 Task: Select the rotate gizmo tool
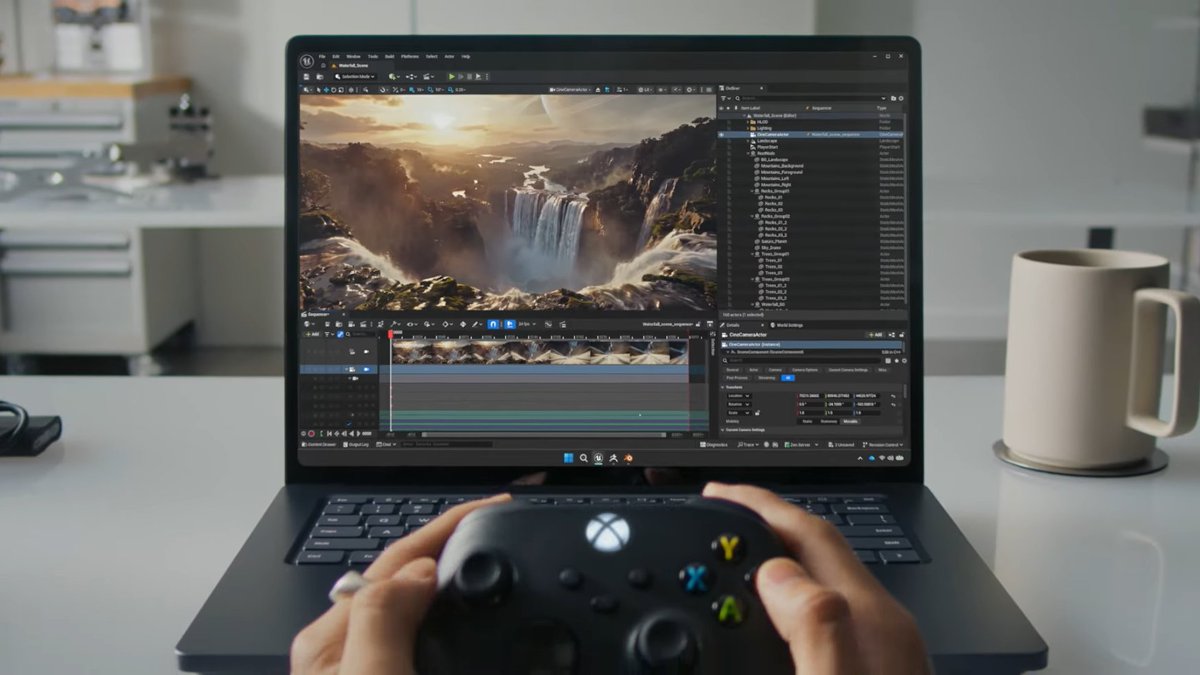coord(334,90)
